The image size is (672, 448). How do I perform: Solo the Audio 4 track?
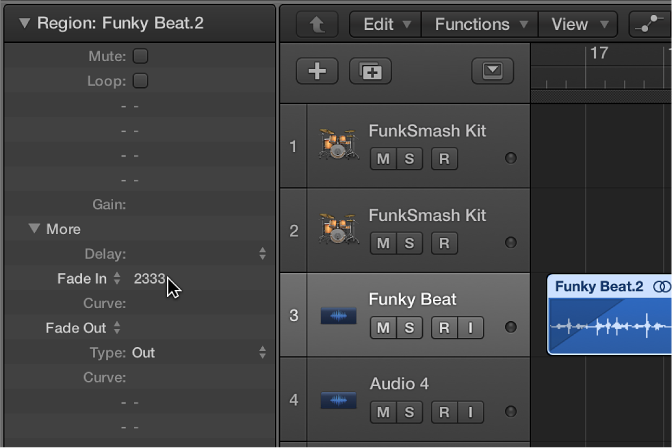tap(409, 411)
